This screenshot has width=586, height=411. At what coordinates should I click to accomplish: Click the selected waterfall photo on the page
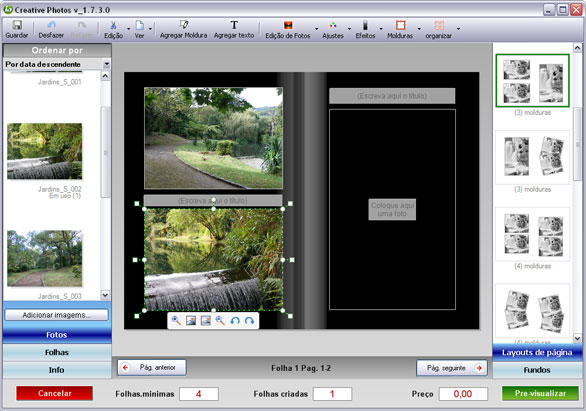pos(213,260)
